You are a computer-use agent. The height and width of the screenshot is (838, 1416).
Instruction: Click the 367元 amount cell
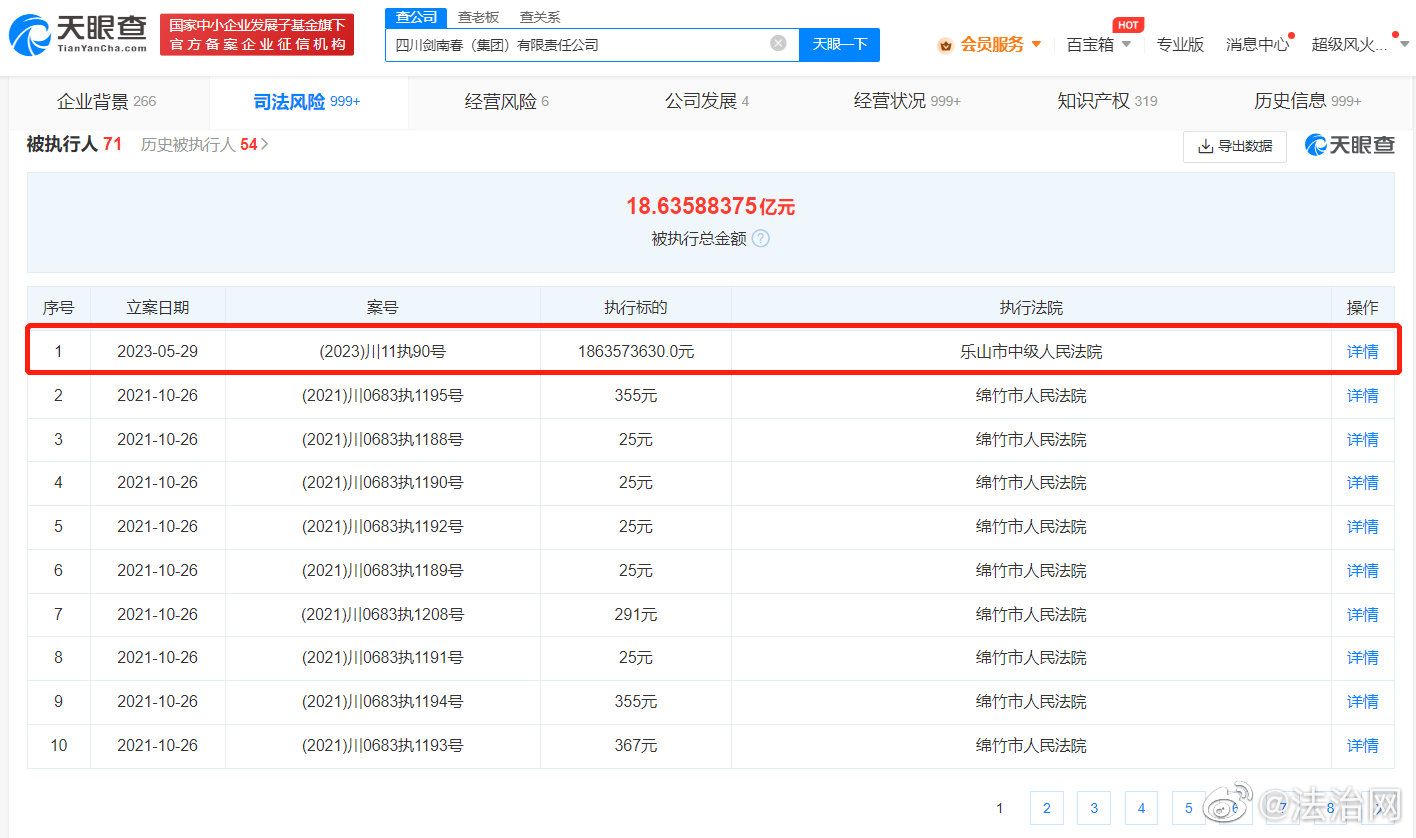(636, 746)
